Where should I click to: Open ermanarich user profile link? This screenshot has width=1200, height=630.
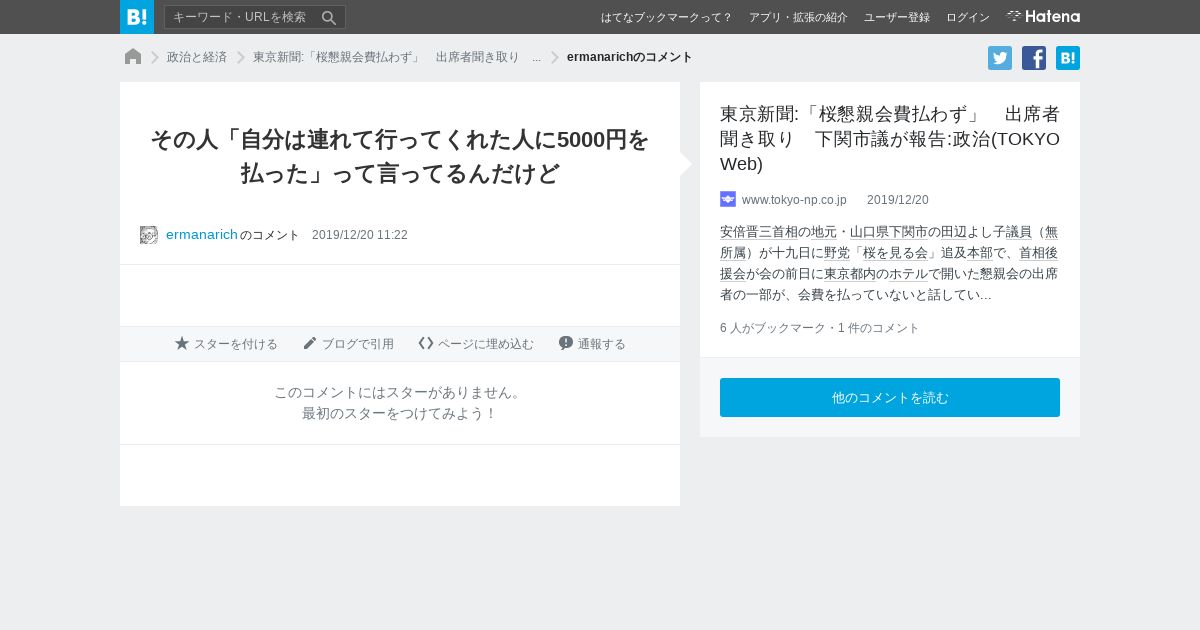click(202, 235)
